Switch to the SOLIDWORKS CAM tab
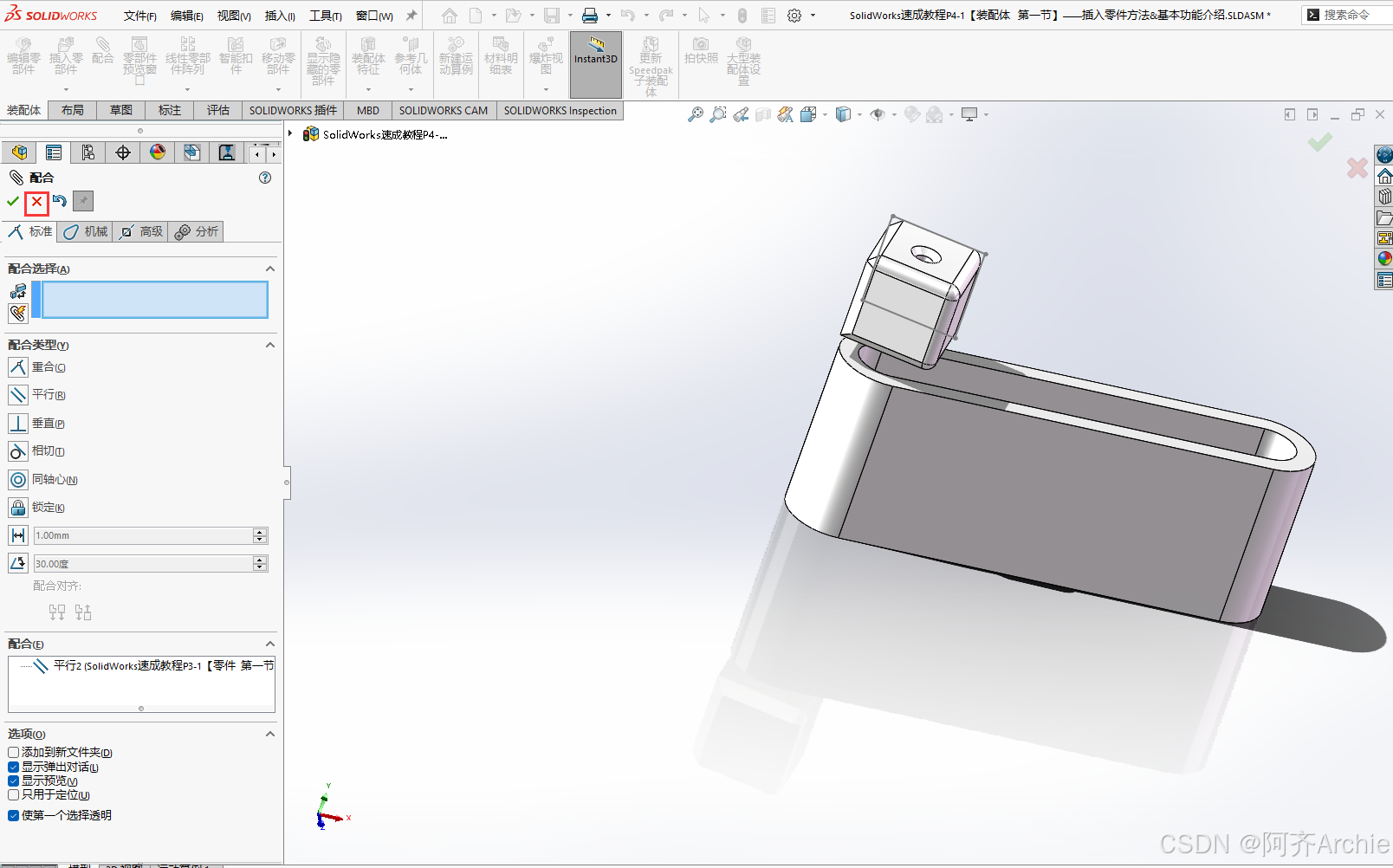The image size is (1393, 868). click(x=443, y=110)
